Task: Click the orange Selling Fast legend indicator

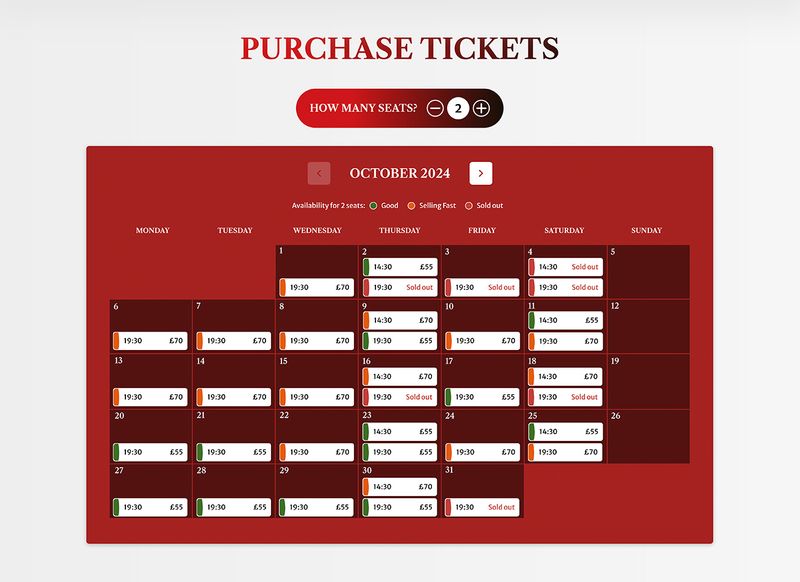Action: pyautogui.click(x=411, y=205)
